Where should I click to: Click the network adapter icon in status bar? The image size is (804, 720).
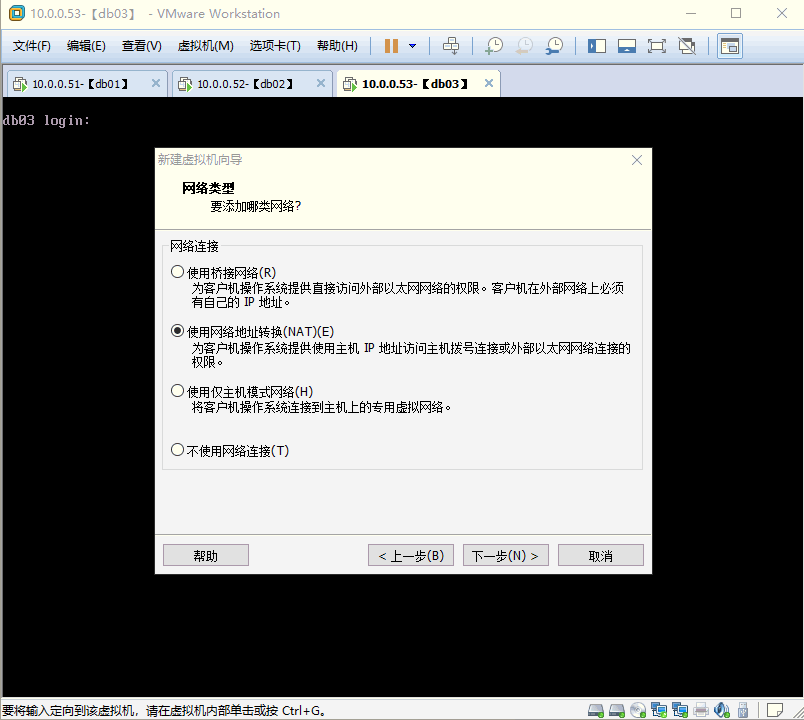(x=660, y=709)
